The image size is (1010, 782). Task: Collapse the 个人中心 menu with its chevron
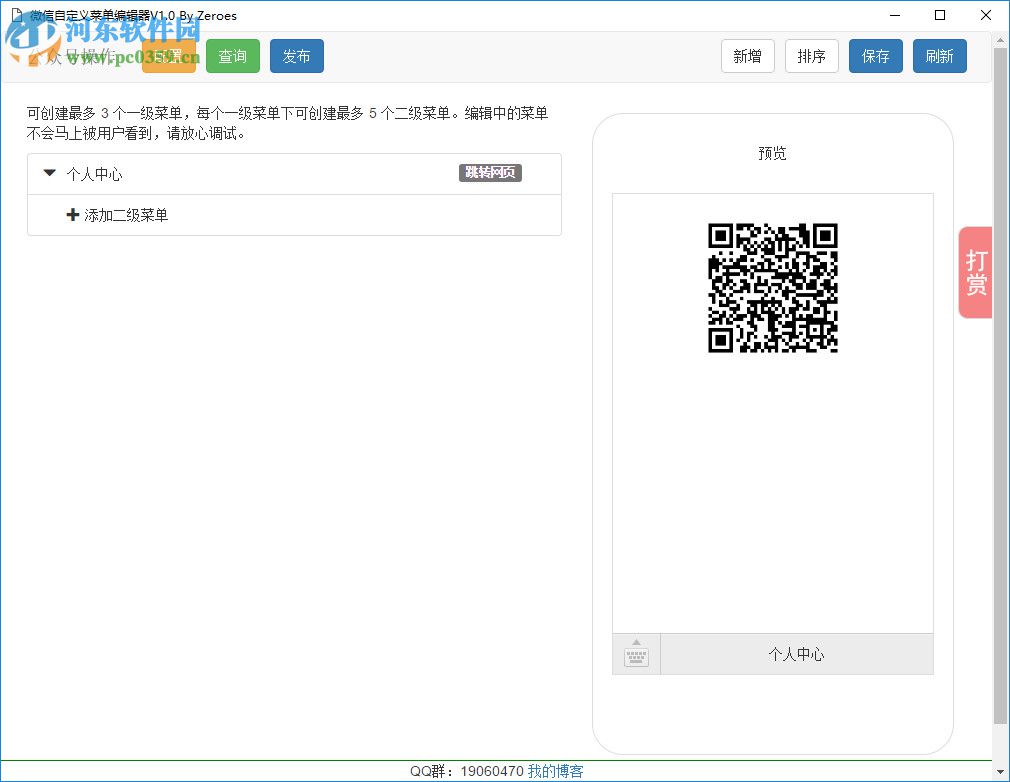point(49,172)
